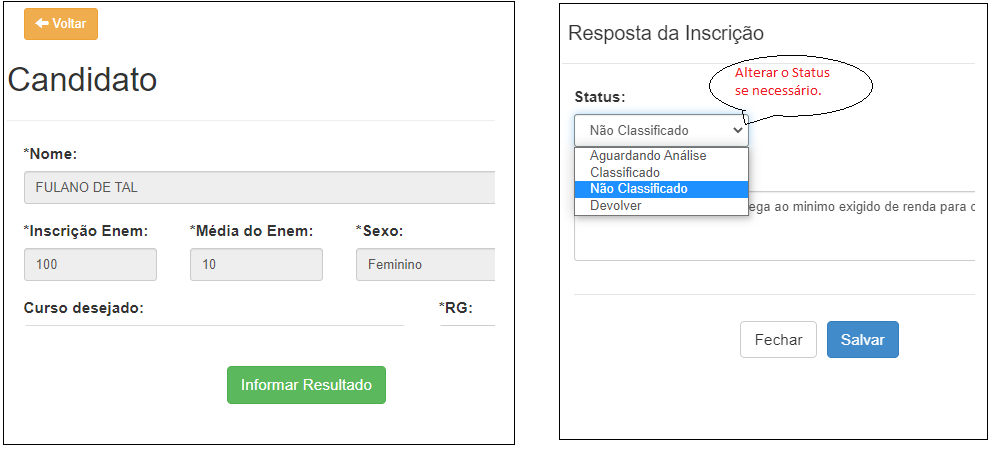Screen dimensions: 1001x461
Task: Click the justification text area about renda
Action: click(x=774, y=225)
